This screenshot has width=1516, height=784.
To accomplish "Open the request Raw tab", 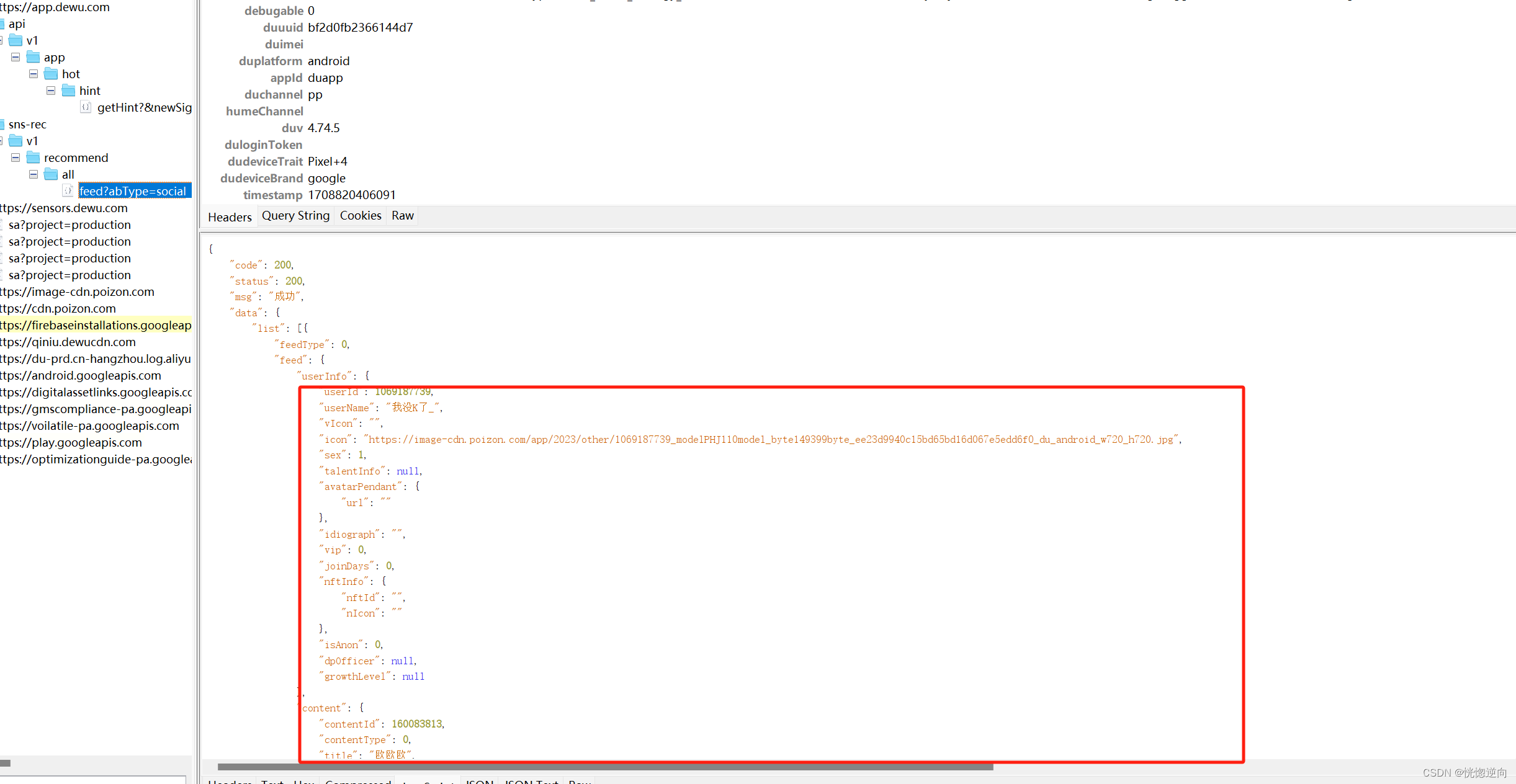I will (x=402, y=216).
